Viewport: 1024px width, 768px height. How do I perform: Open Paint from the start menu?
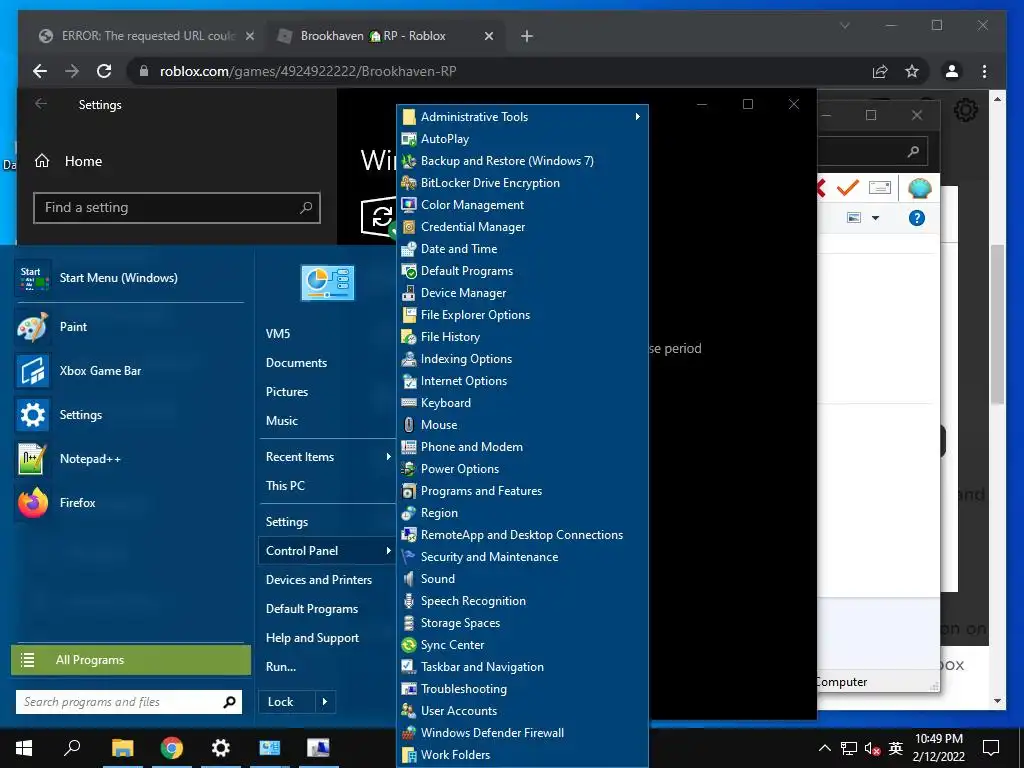(128, 327)
